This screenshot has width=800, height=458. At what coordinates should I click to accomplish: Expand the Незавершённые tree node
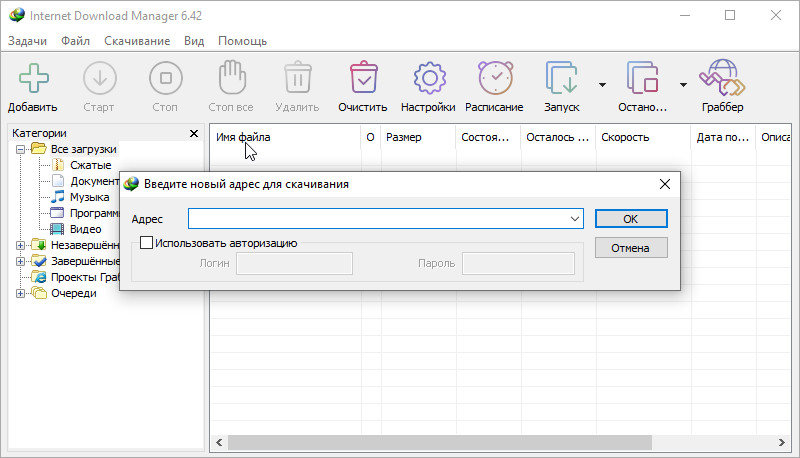[x=21, y=245]
